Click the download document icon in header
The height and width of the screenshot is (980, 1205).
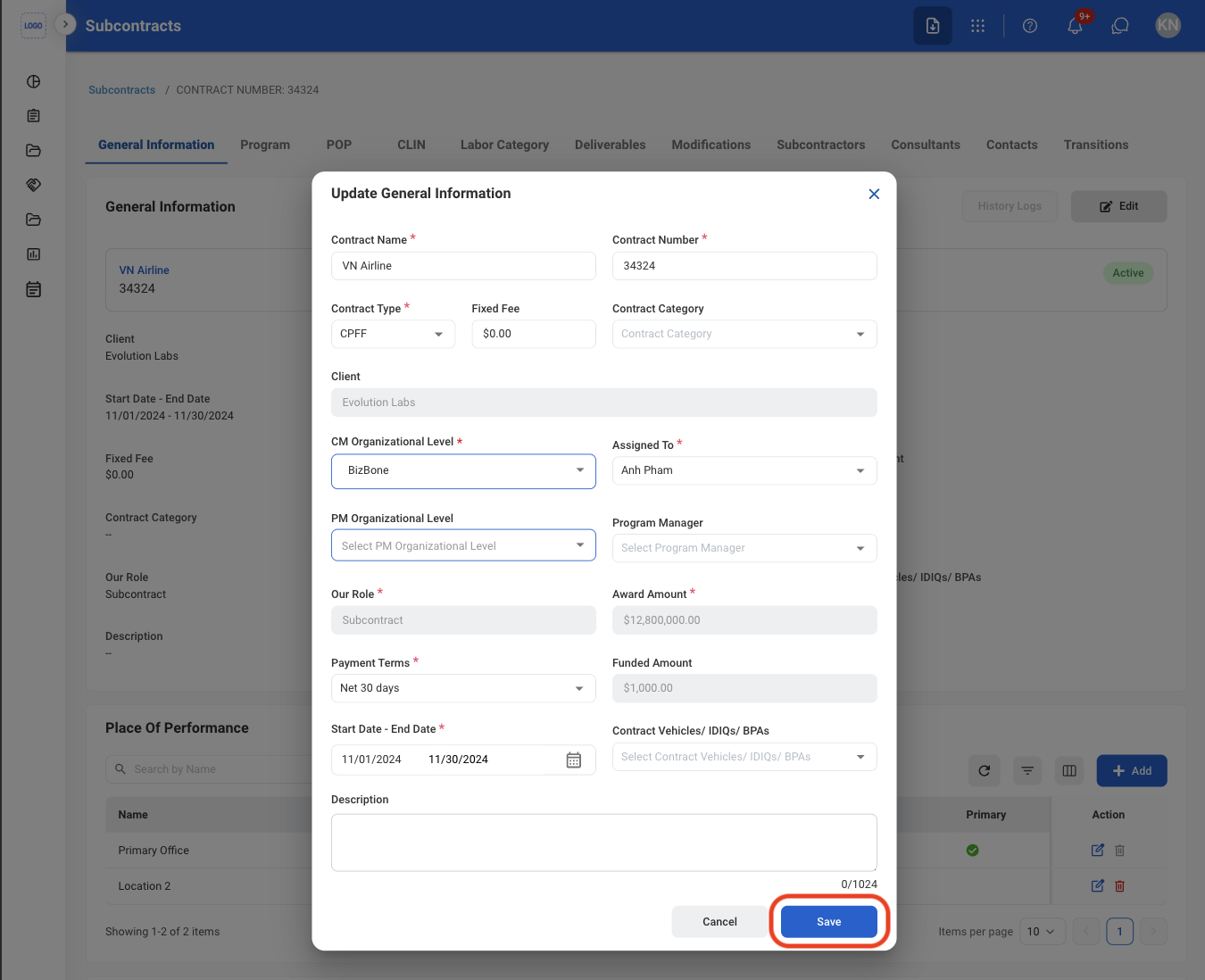coord(933,26)
